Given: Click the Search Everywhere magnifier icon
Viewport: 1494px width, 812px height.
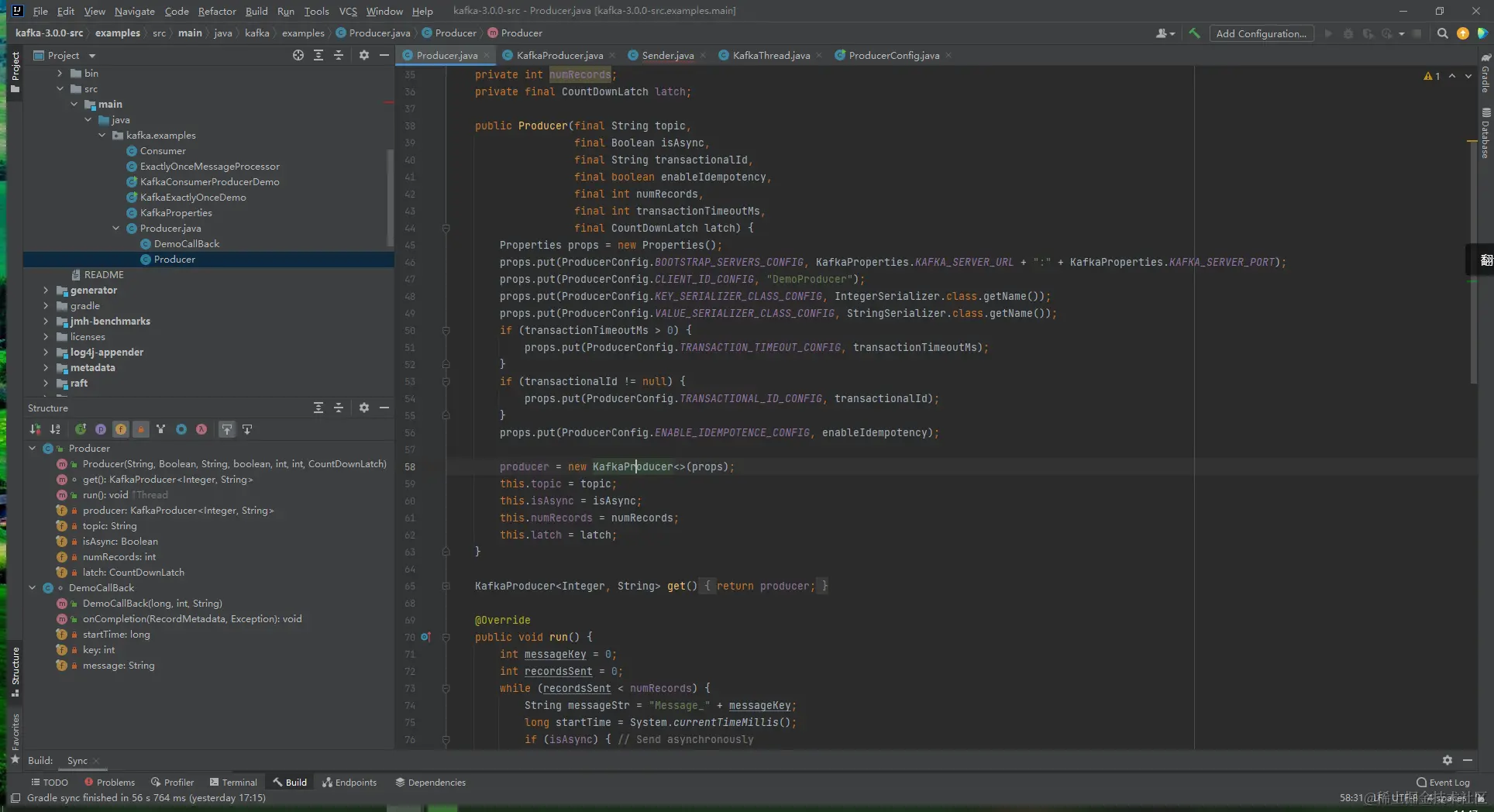Looking at the screenshot, I should coord(1442,33).
